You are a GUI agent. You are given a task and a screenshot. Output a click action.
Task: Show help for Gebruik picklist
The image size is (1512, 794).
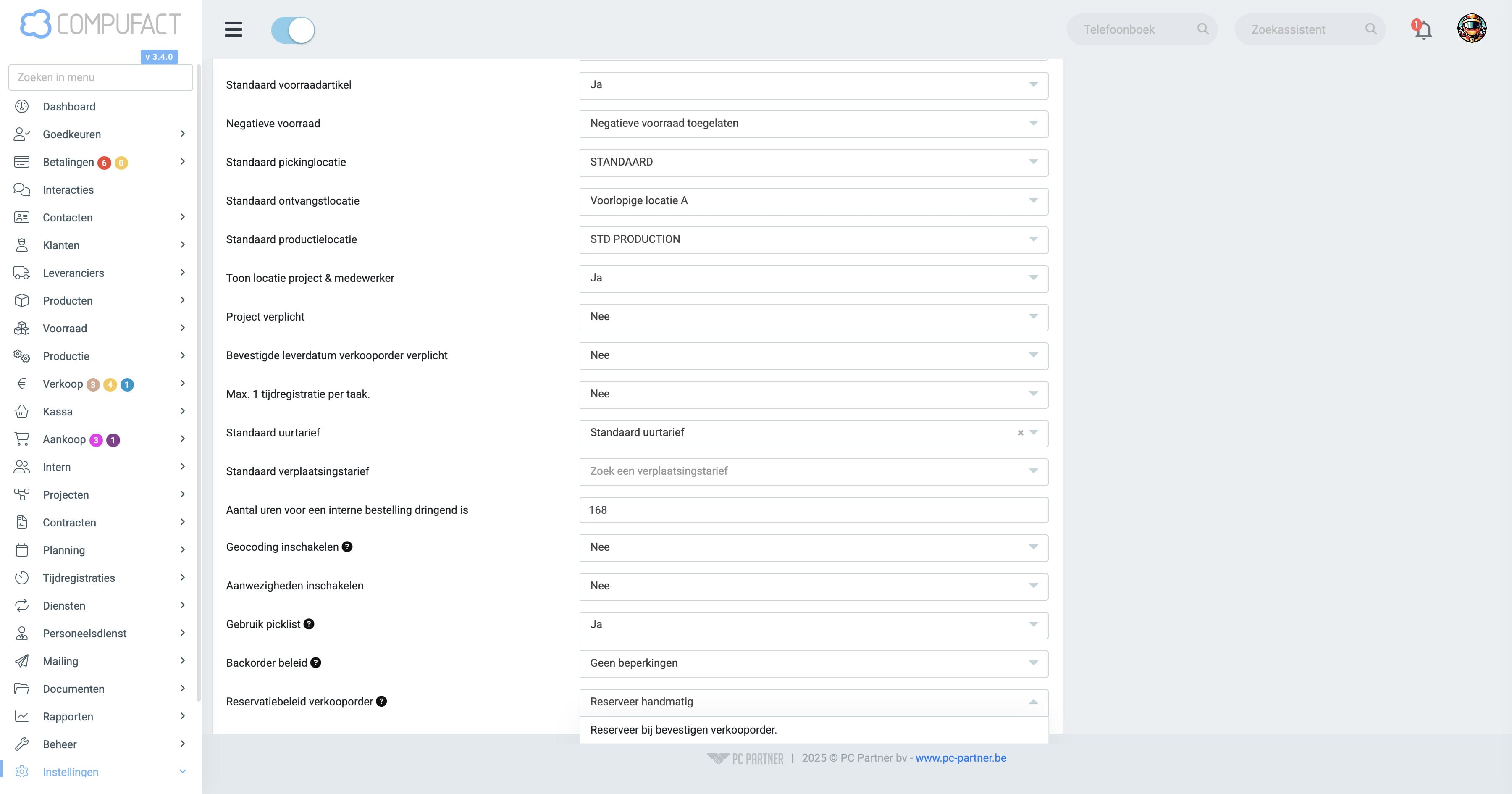pyautogui.click(x=309, y=624)
